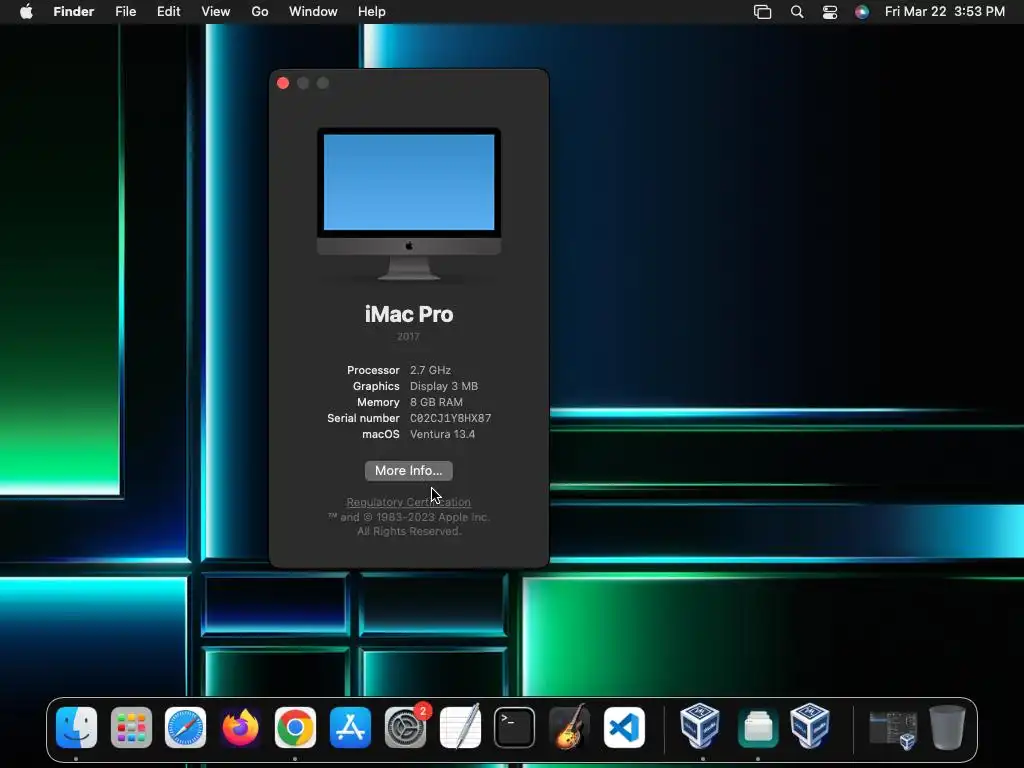Open Spotlight search magnifier icon

(797, 12)
